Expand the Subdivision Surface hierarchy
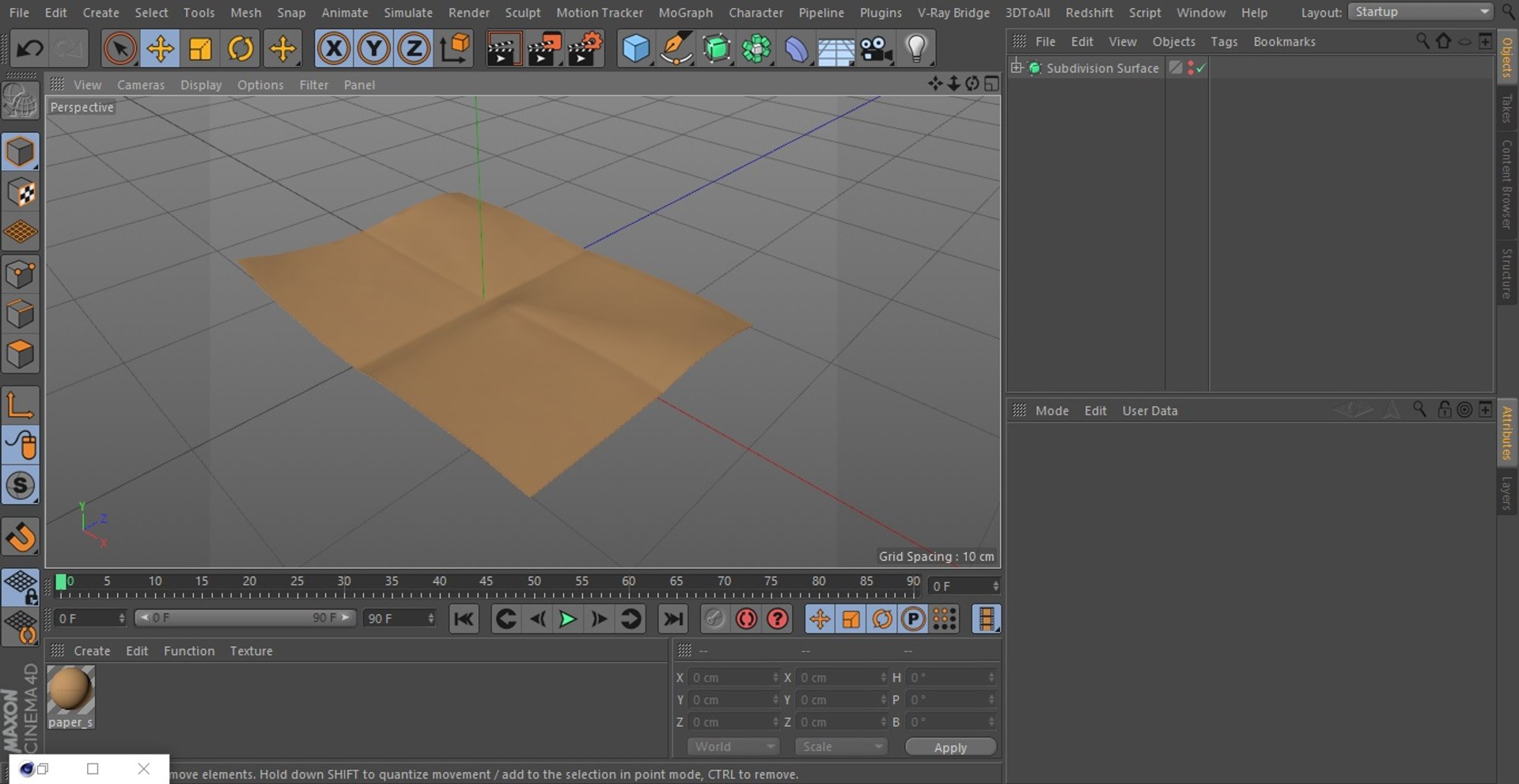The image size is (1519, 784). point(1017,67)
